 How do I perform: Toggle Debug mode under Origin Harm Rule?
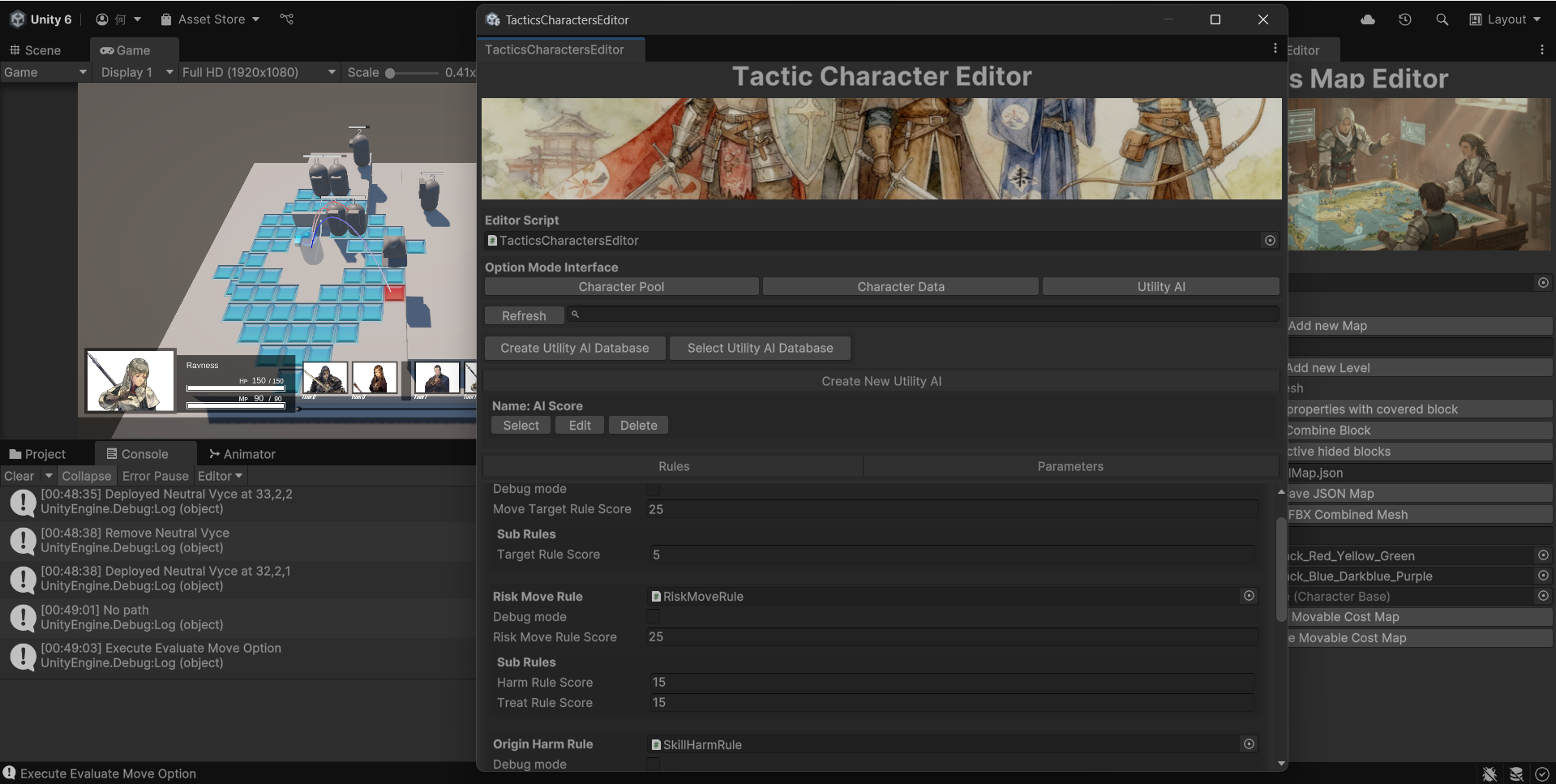click(x=653, y=764)
